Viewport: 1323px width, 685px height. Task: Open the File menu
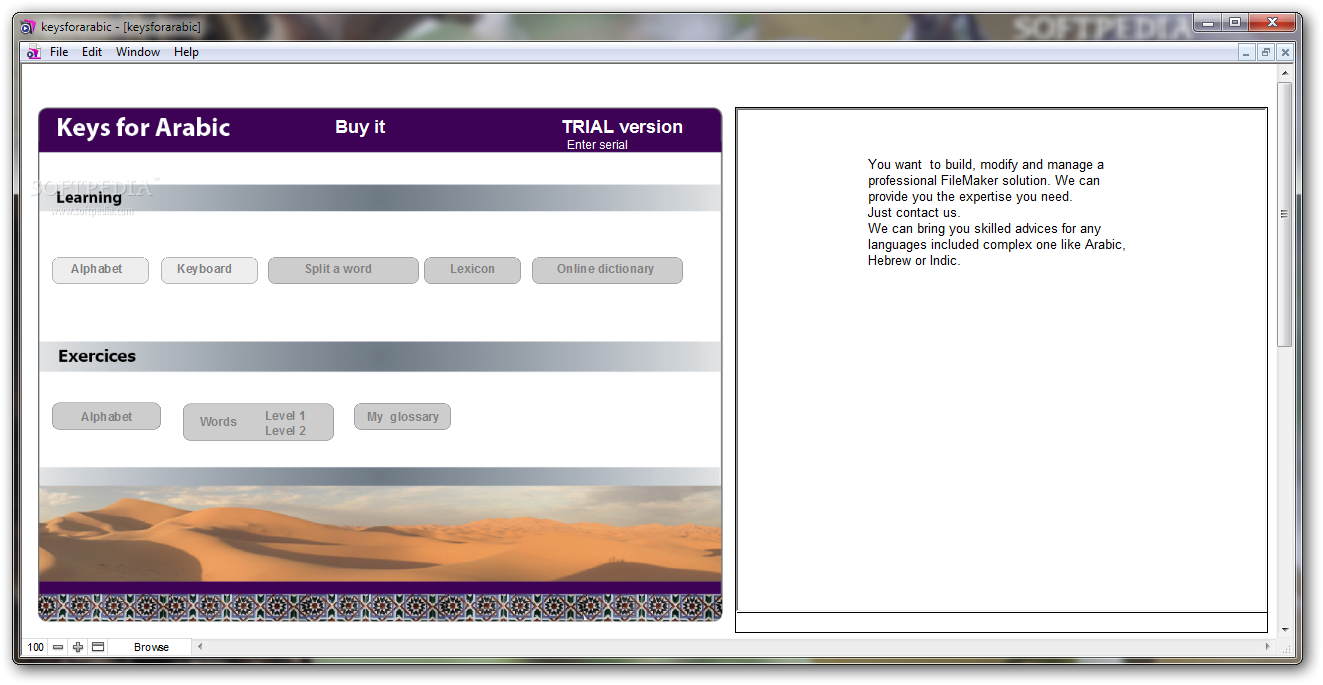59,52
